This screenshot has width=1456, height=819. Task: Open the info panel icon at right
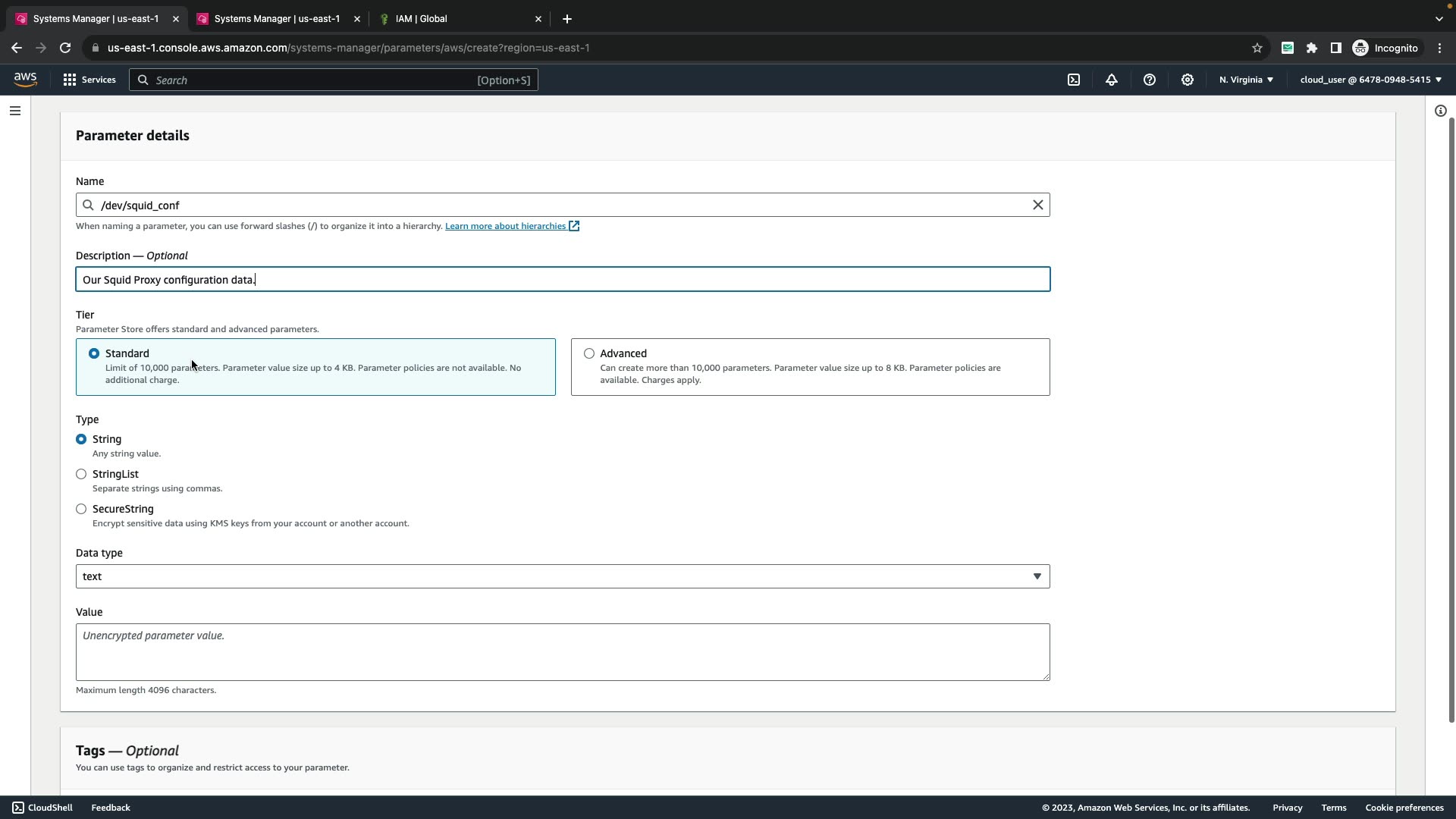point(1440,111)
